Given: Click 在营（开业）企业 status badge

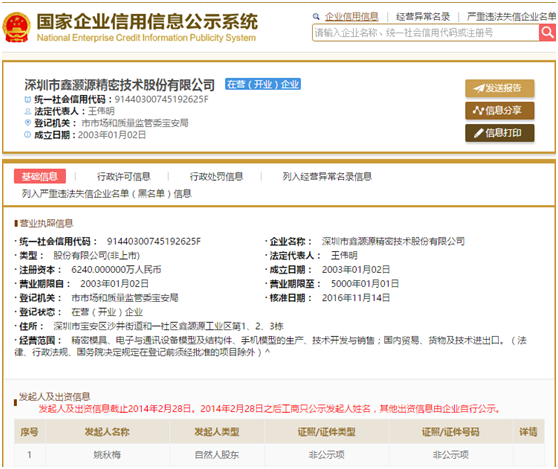Looking at the screenshot, I should click(263, 84).
